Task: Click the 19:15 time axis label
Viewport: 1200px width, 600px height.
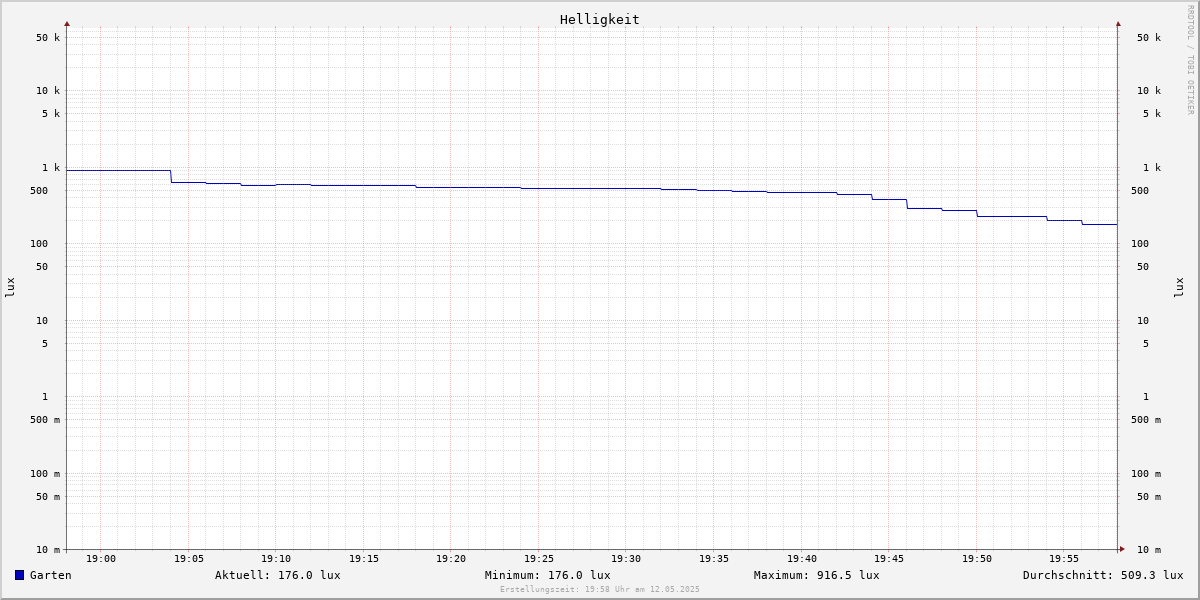Action: [364, 559]
